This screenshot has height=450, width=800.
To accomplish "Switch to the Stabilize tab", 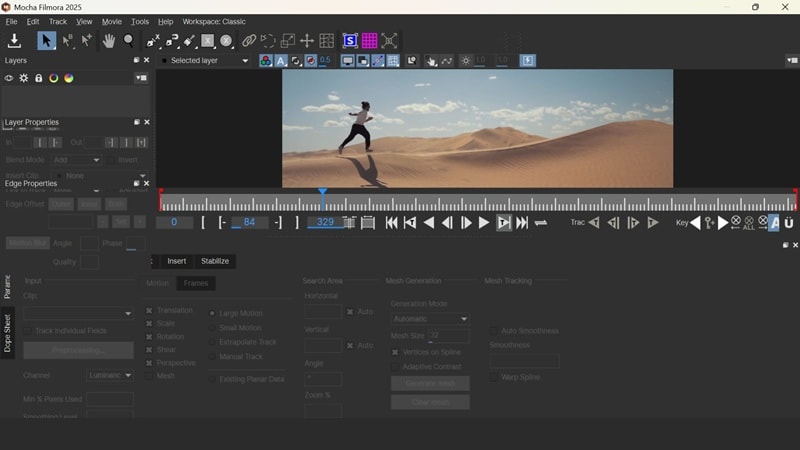I will point(215,261).
